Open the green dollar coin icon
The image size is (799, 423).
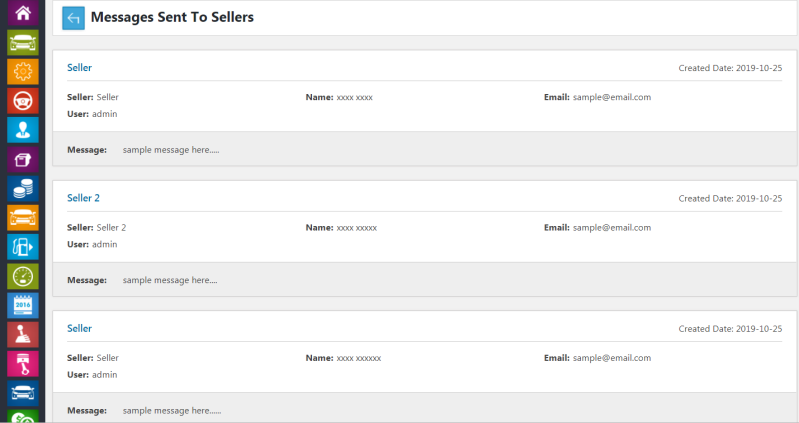[x=22, y=416]
